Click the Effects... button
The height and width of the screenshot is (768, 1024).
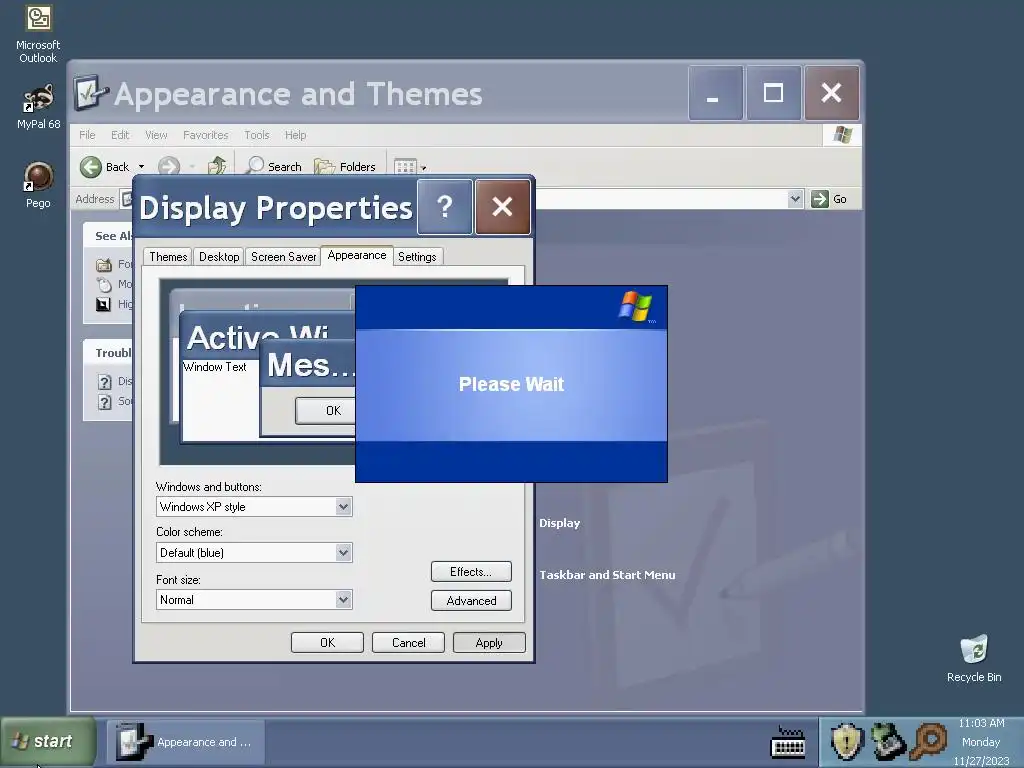(x=471, y=571)
